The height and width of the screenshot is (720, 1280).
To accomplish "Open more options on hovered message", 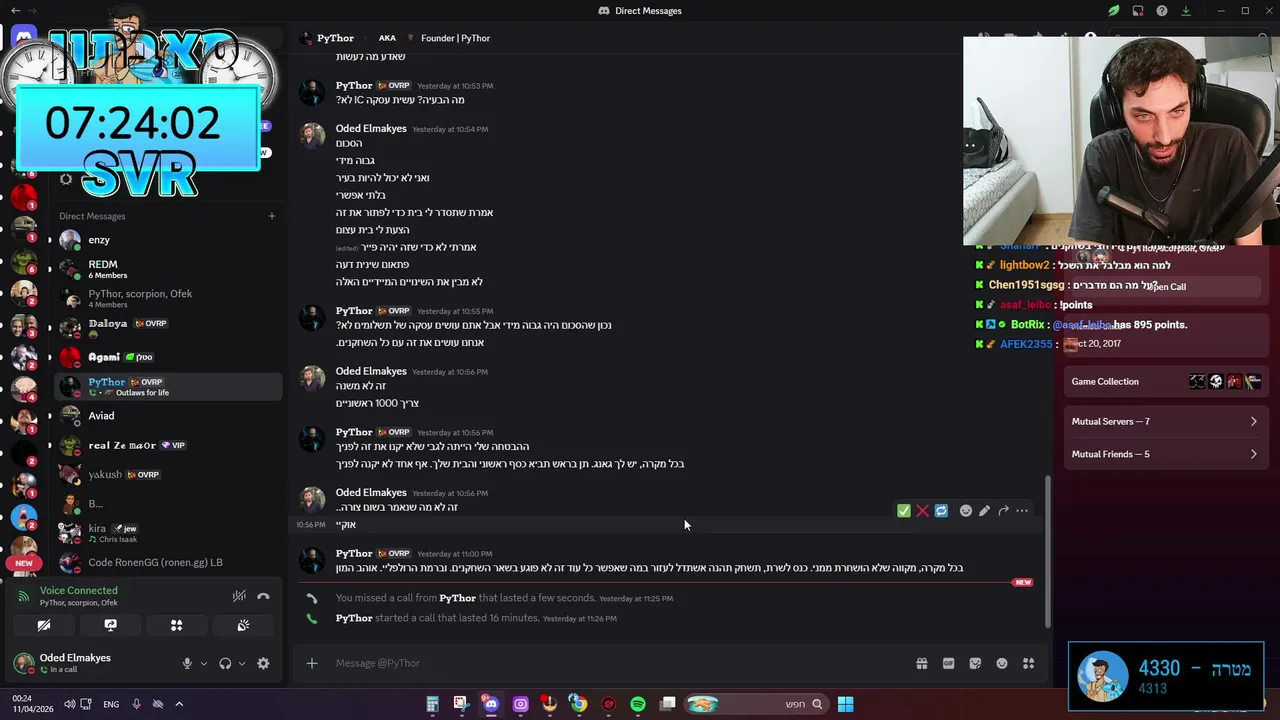I will tap(1022, 511).
